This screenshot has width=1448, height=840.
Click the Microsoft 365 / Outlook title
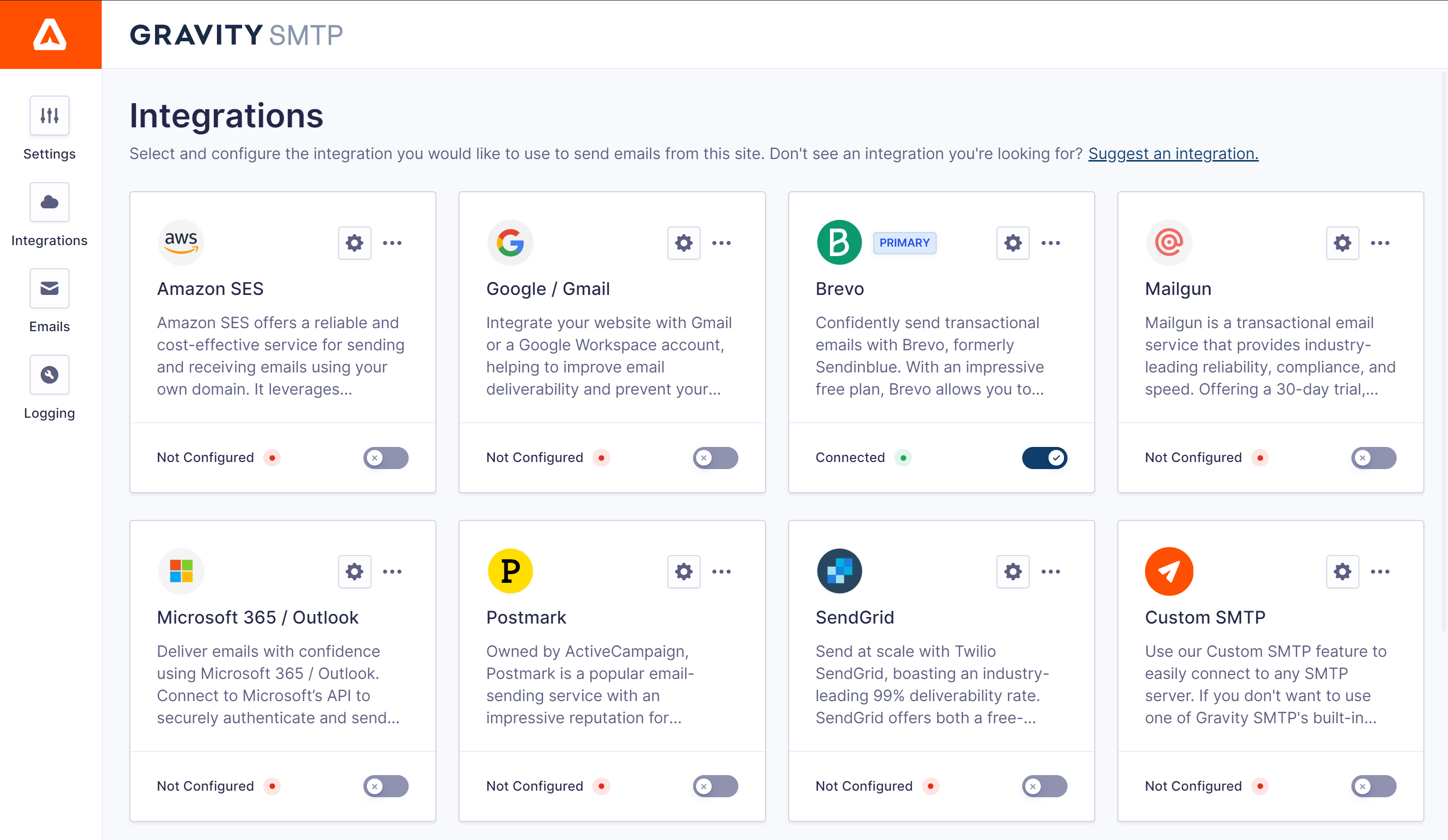coord(257,617)
